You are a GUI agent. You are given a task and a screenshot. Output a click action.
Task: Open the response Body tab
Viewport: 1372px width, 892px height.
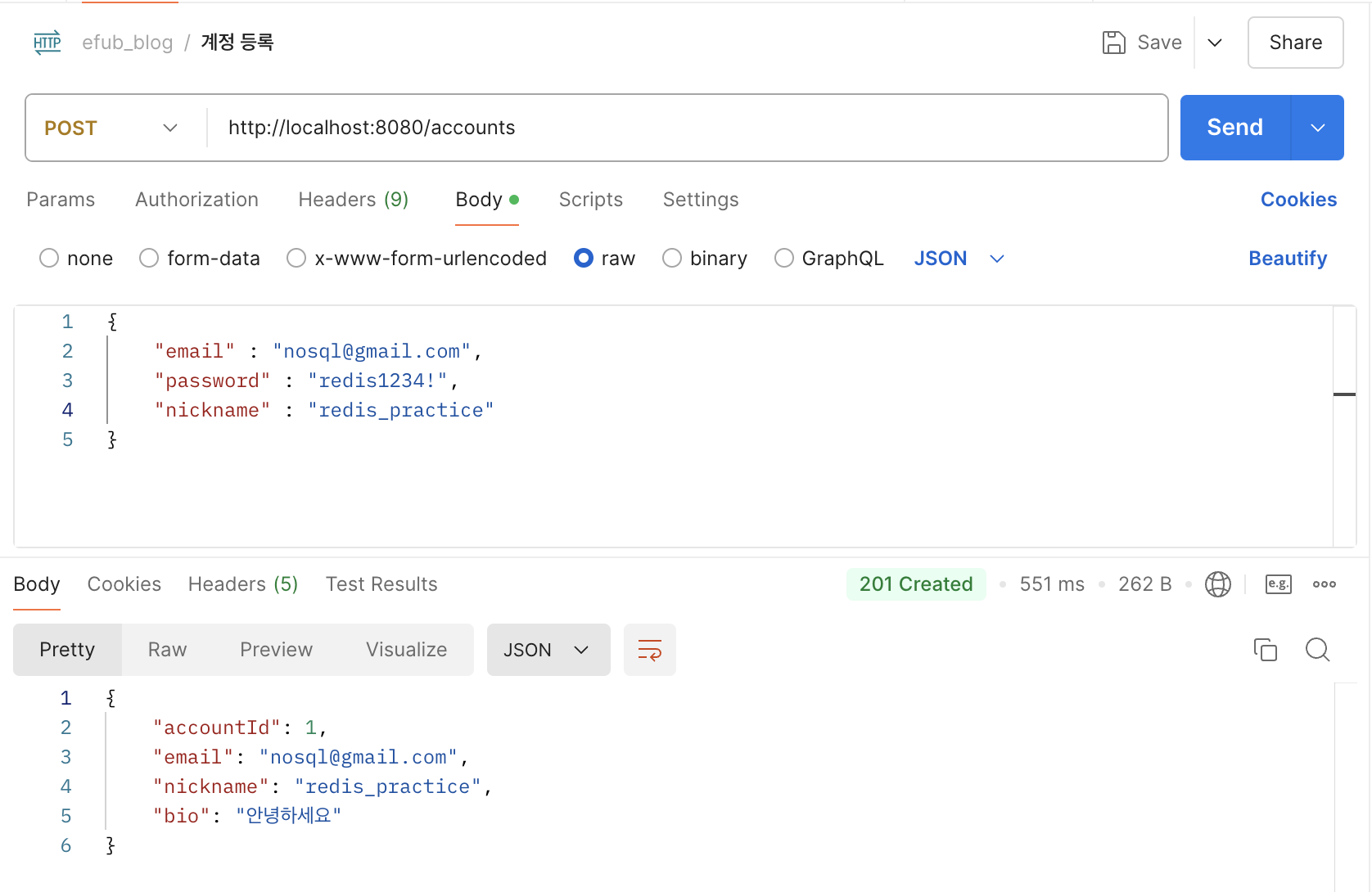37,584
